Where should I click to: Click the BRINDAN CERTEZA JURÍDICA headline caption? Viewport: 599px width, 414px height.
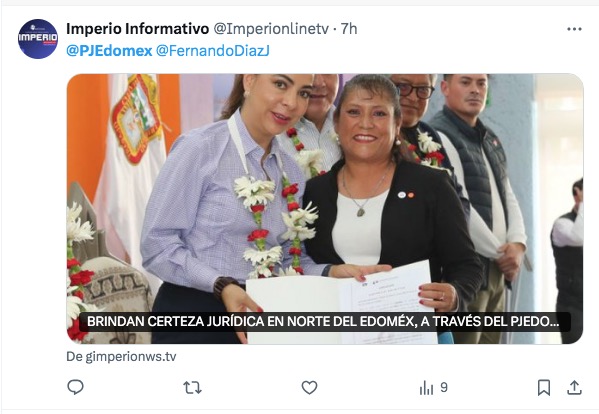point(325,321)
